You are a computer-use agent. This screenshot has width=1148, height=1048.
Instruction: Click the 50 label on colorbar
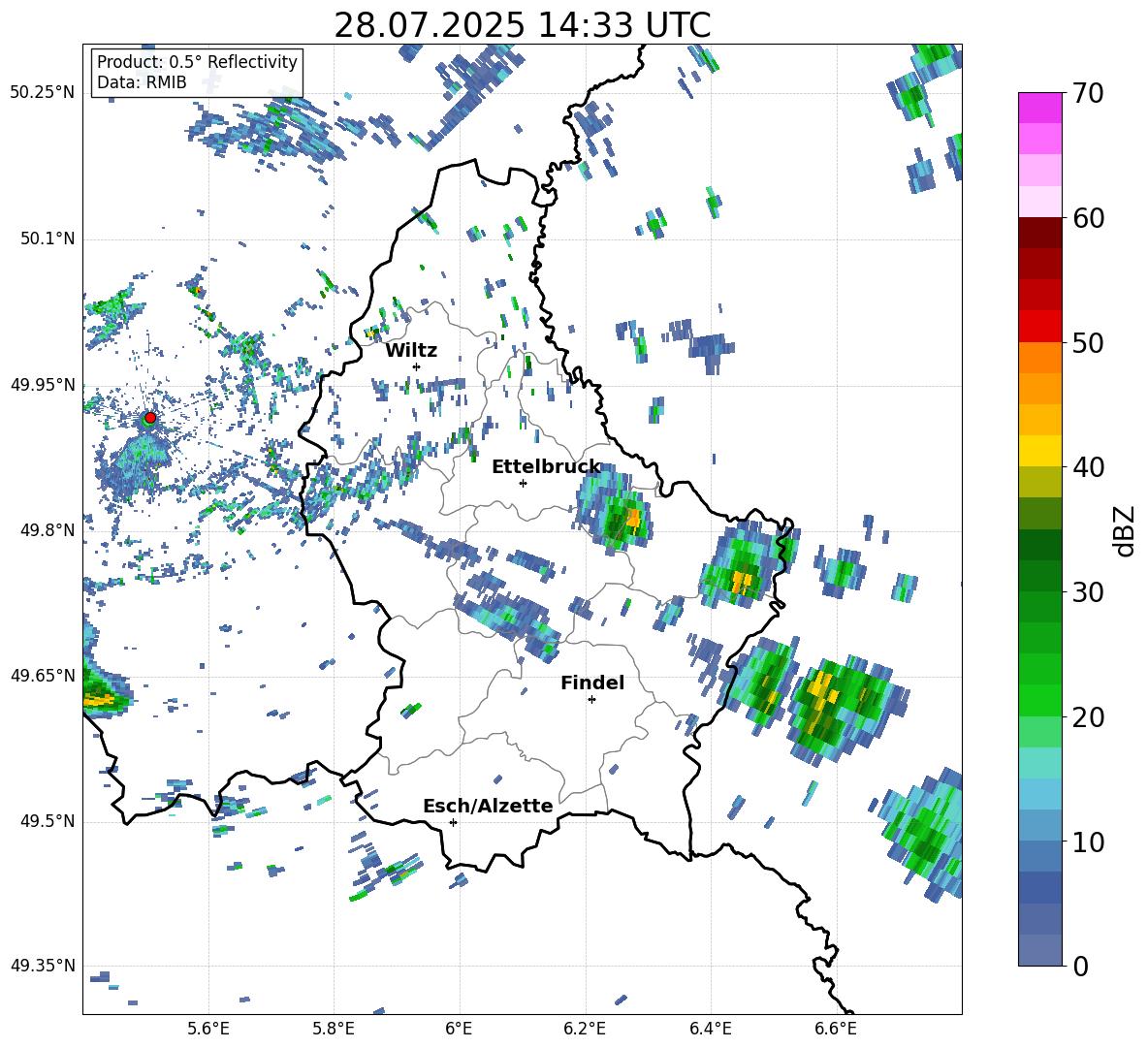click(1087, 343)
